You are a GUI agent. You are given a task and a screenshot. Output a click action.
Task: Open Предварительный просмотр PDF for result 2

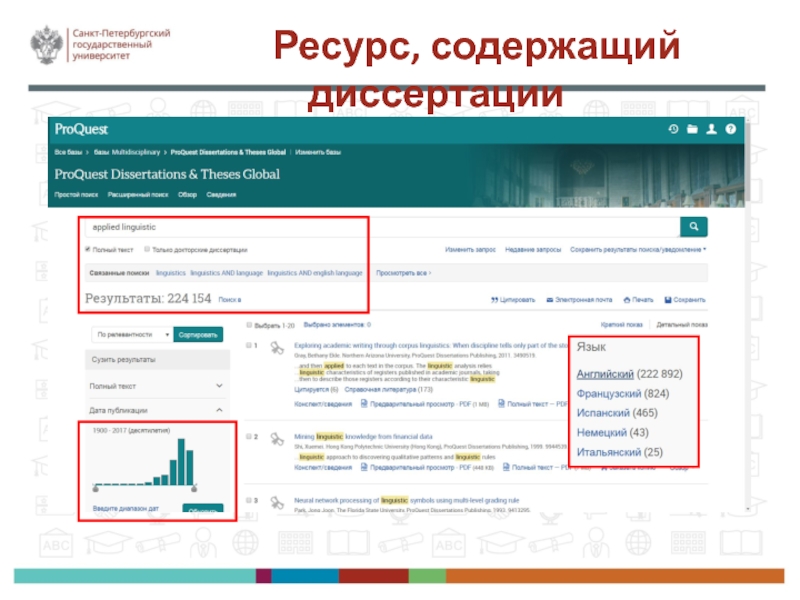click(427, 467)
